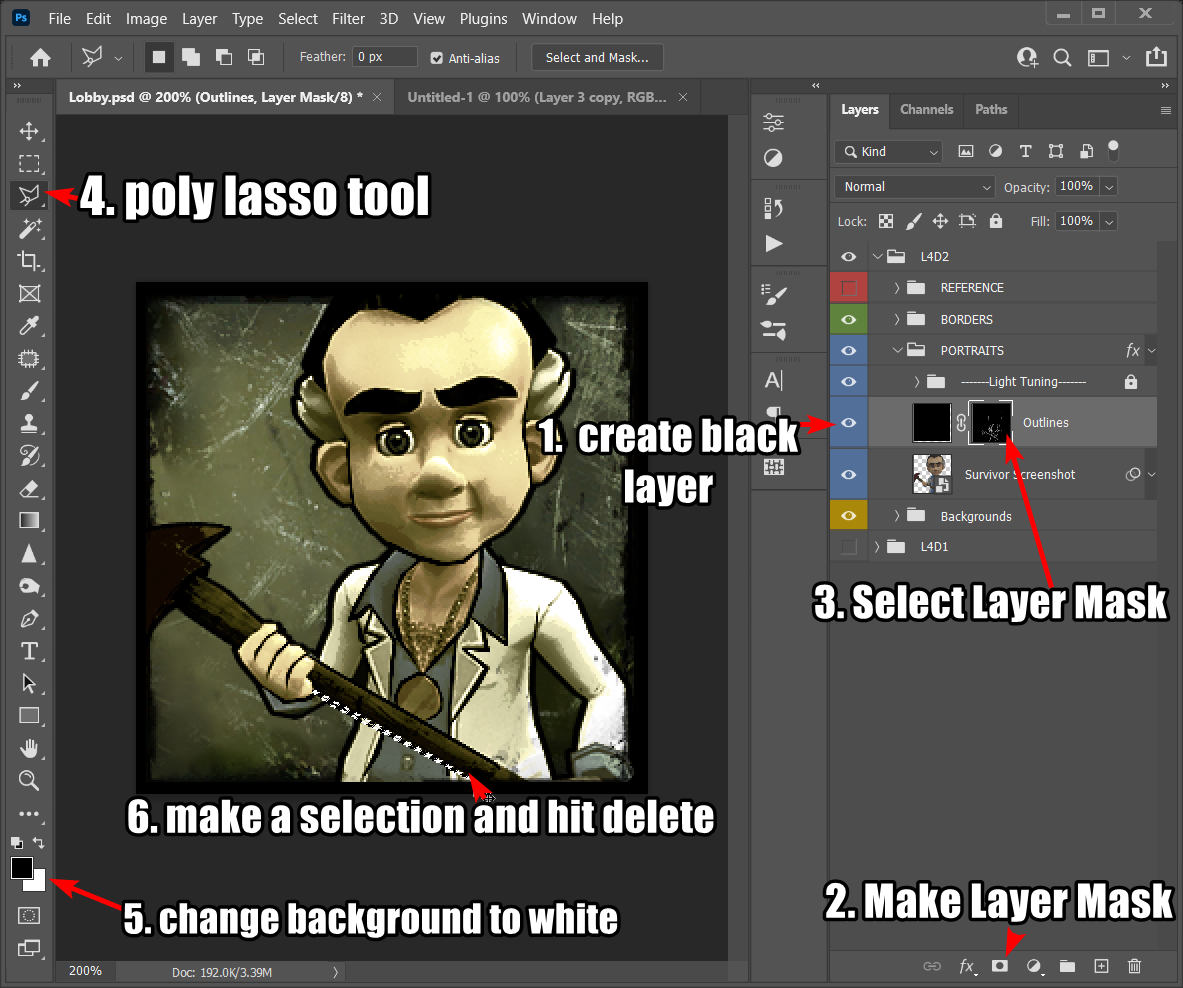
Task: Open the Filter menu
Action: (x=349, y=19)
